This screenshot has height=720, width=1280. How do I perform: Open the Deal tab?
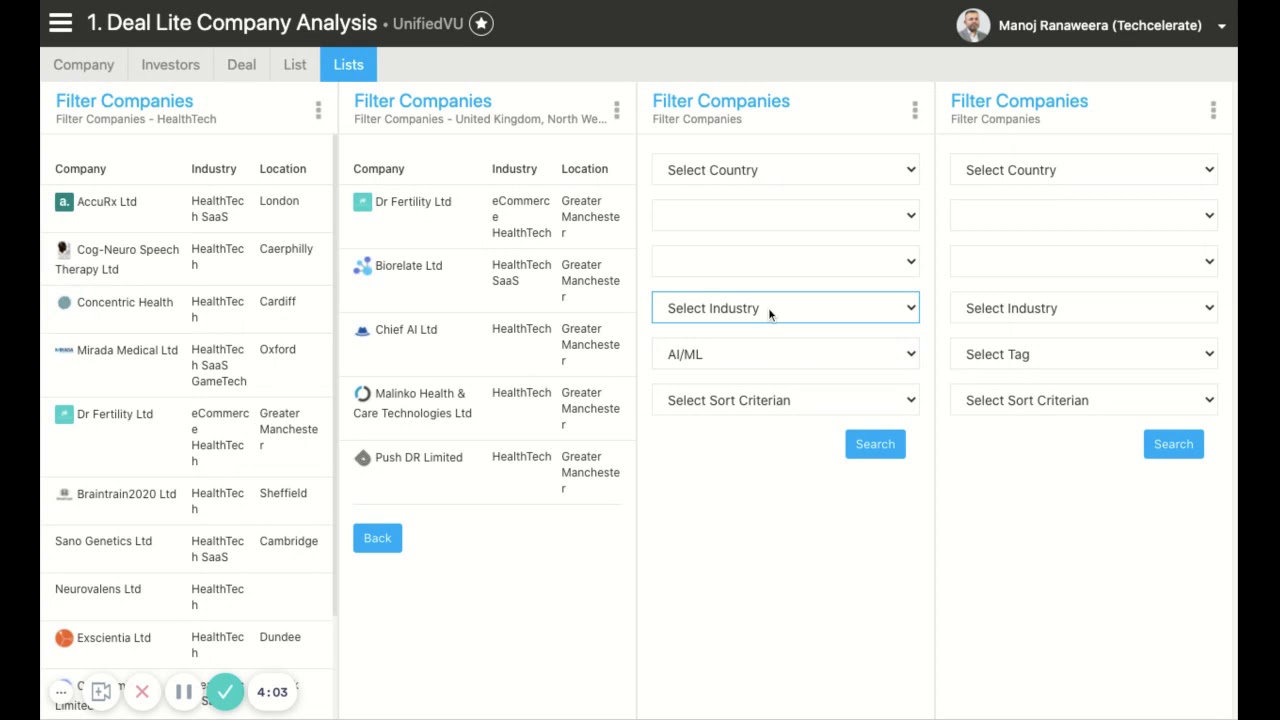[x=241, y=65]
